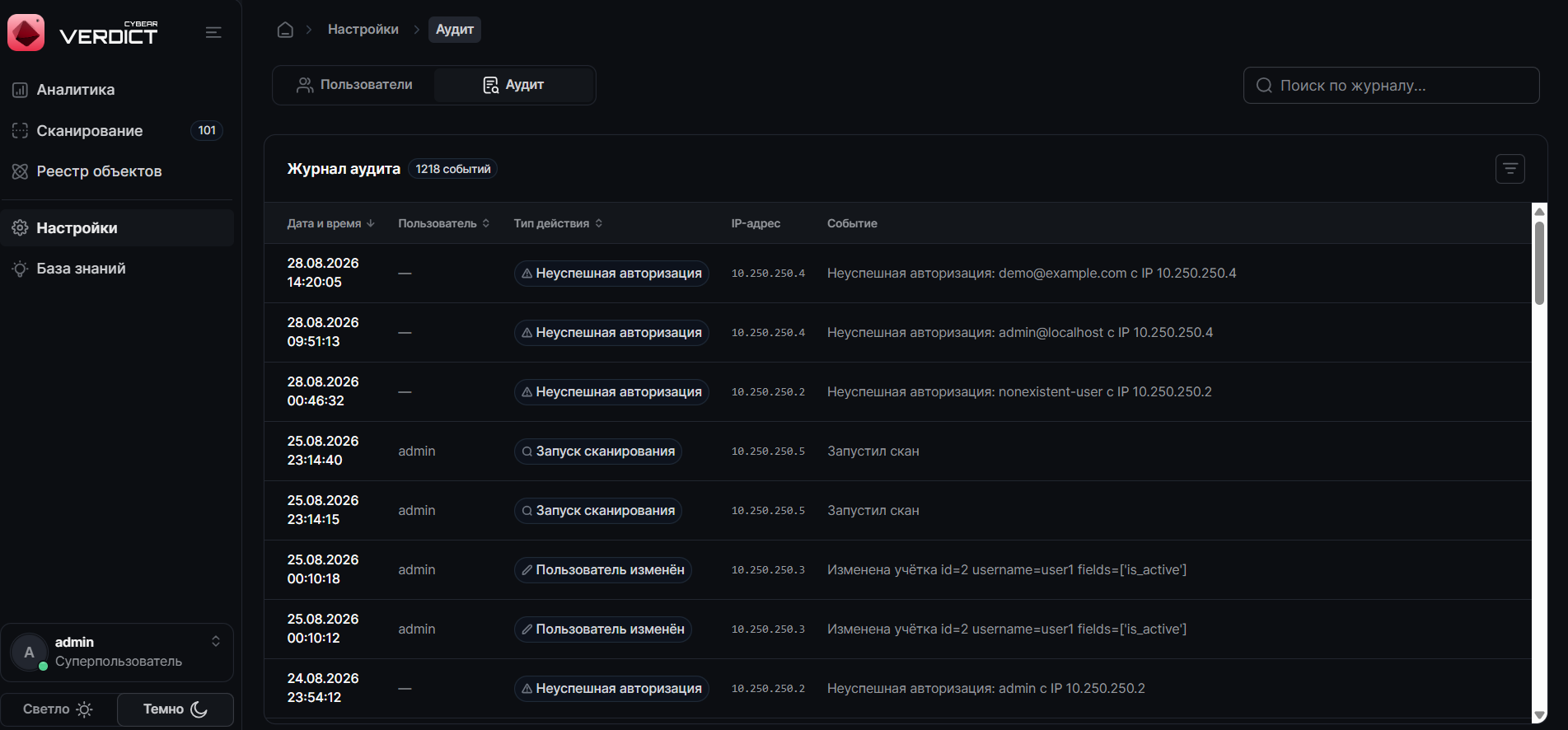The height and width of the screenshot is (730, 1568).
Task: Click the audit icon on Аудит tab
Action: pyautogui.click(x=490, y=85)
